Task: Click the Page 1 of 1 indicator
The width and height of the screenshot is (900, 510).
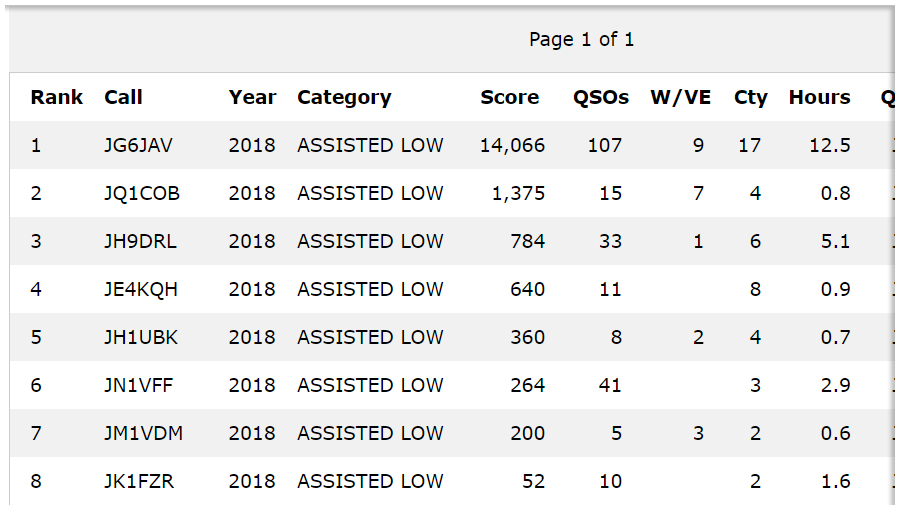Action: [x=581, y=40]
